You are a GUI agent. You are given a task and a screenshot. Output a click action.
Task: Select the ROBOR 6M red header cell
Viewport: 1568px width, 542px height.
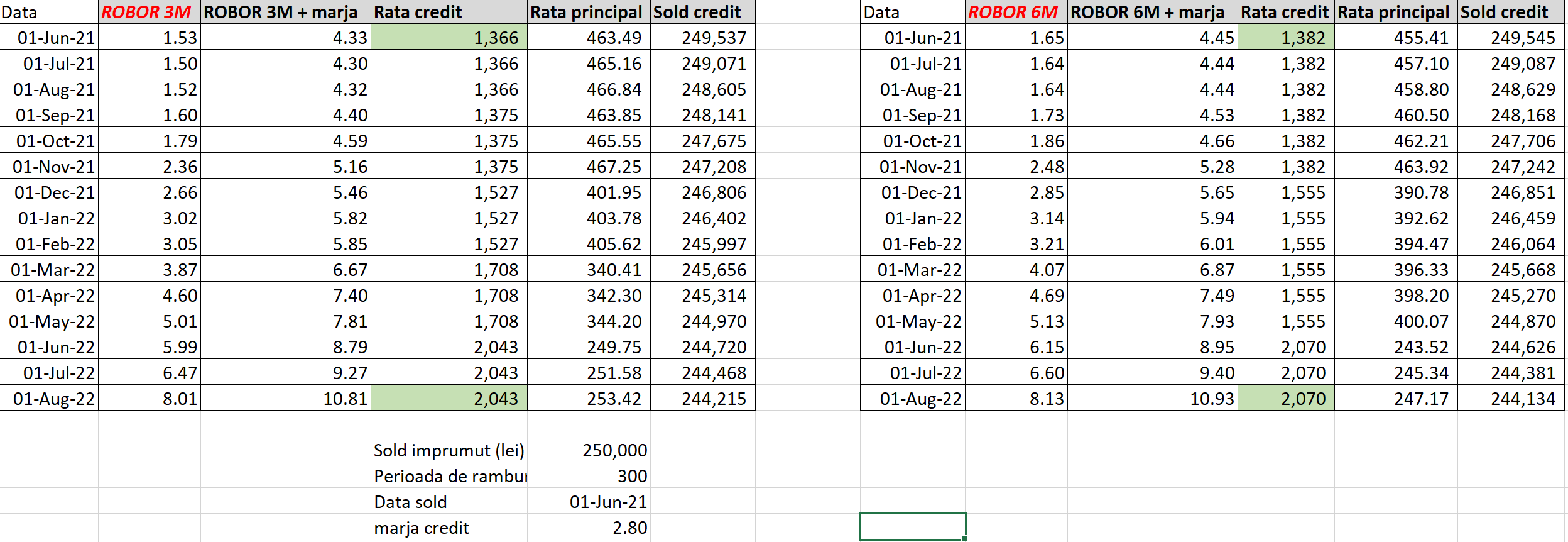[x=1016, y=12]
